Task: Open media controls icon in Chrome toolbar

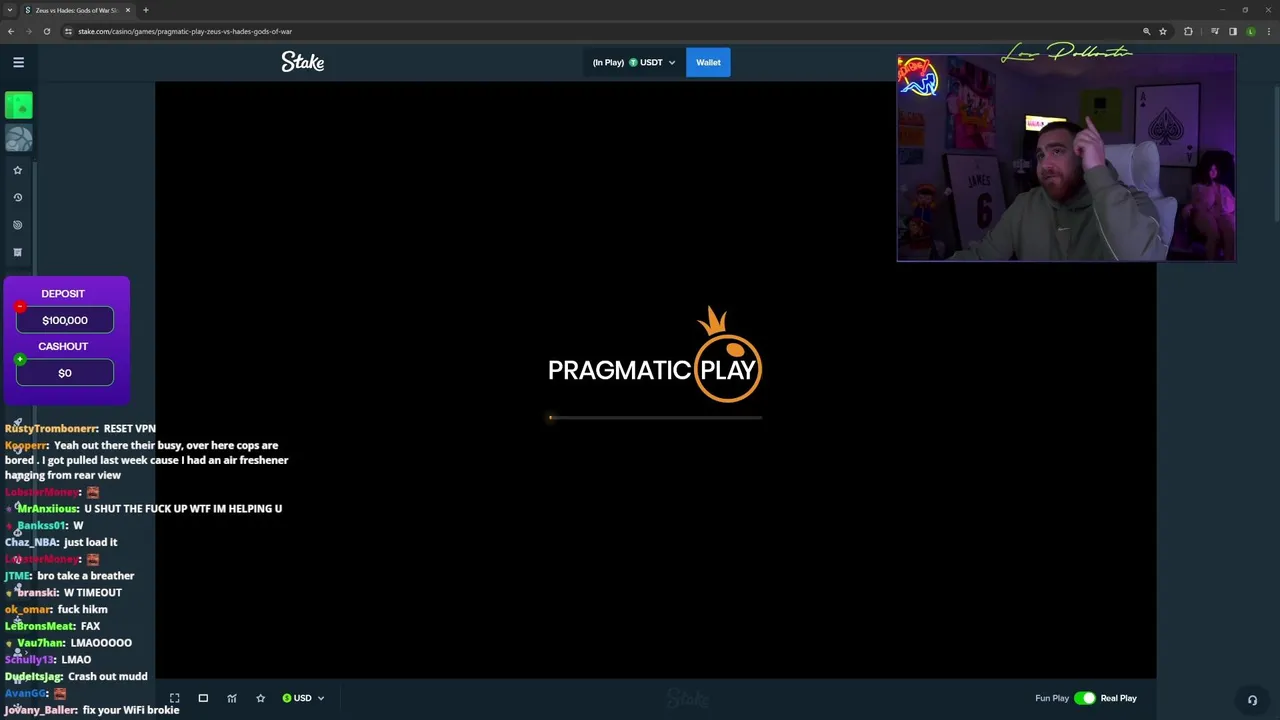Action: coord(1215,31)
